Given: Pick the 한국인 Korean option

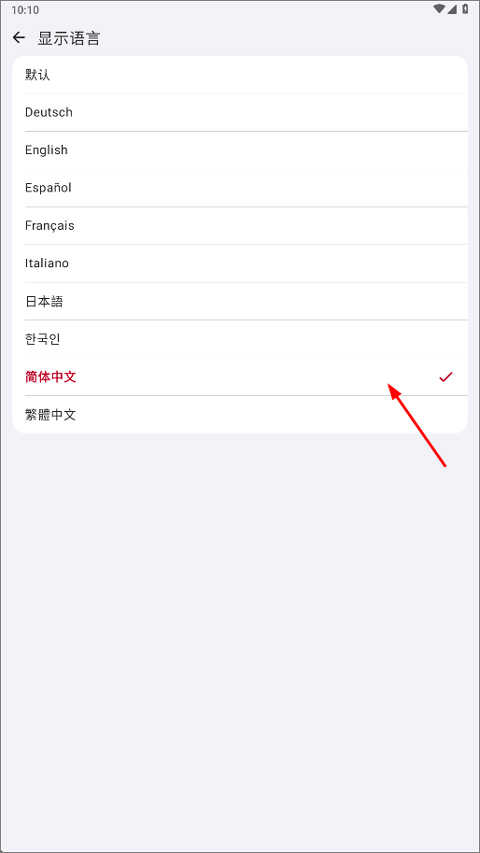Looking at the screenshot, I should pyautogui.click(x=240, y=339).
